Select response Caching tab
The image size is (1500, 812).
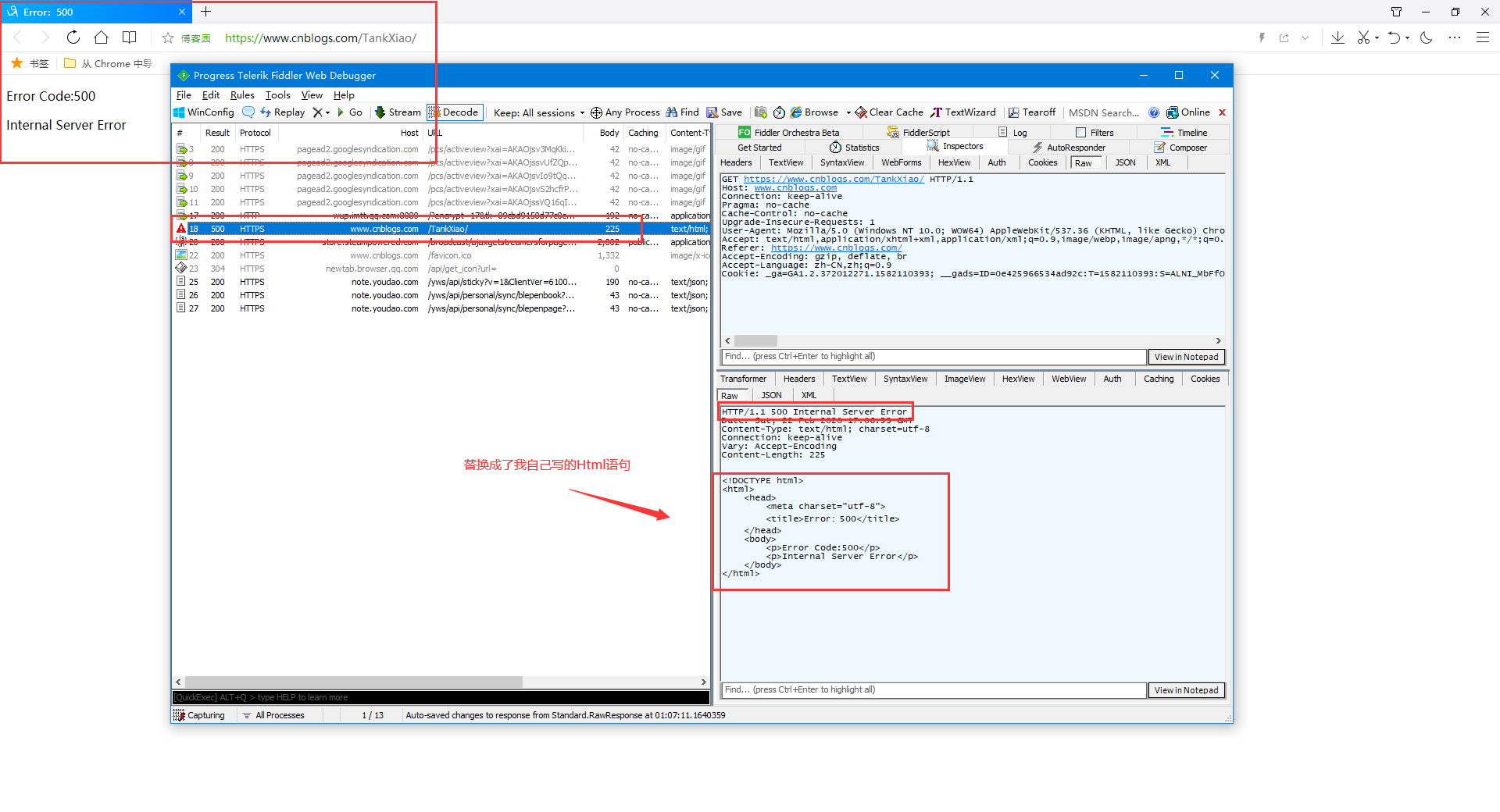pyautogui.click(x=1159, y=379)
